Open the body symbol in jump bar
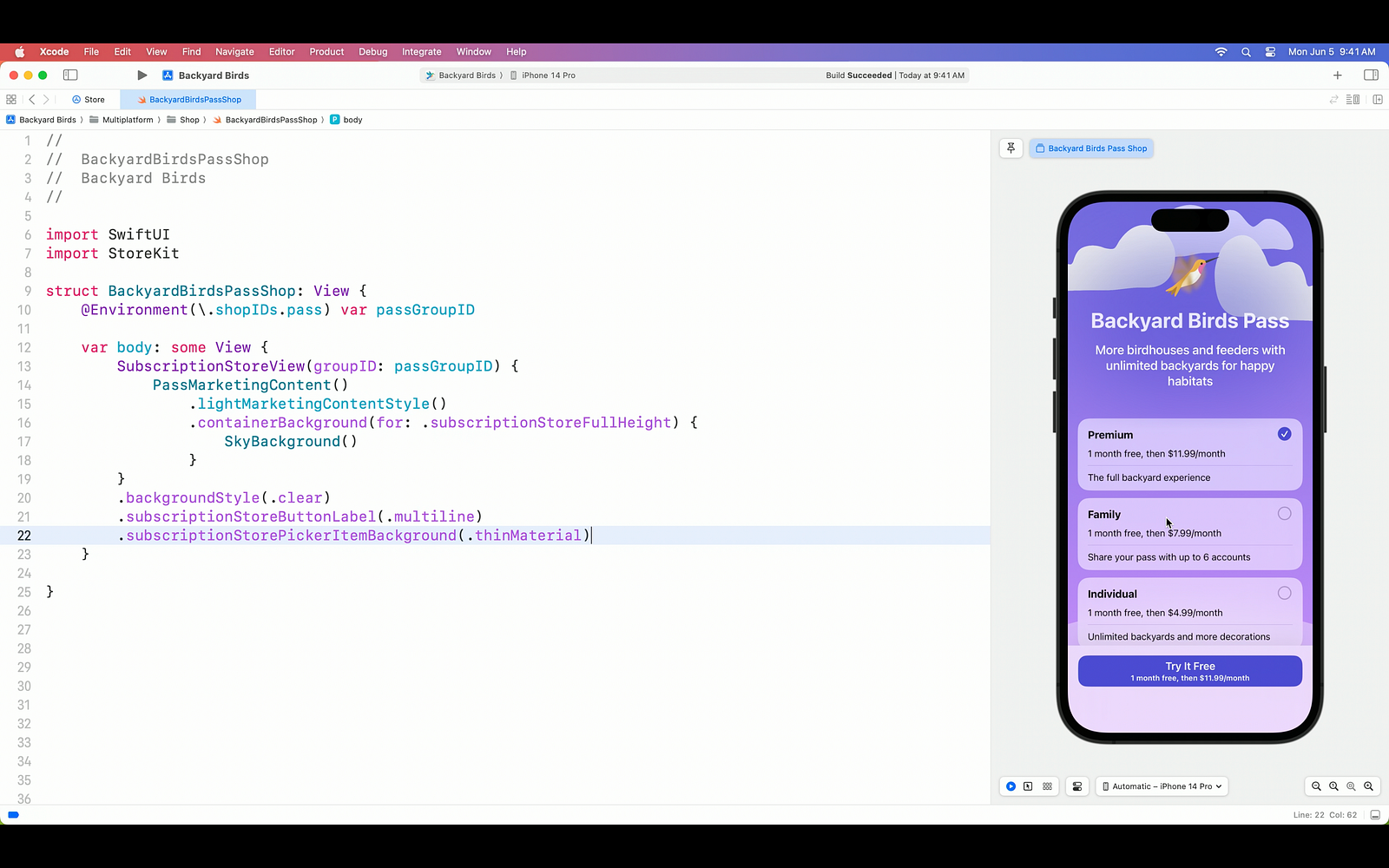This screenshot has height=868, width=1389. tap(346, 120)
